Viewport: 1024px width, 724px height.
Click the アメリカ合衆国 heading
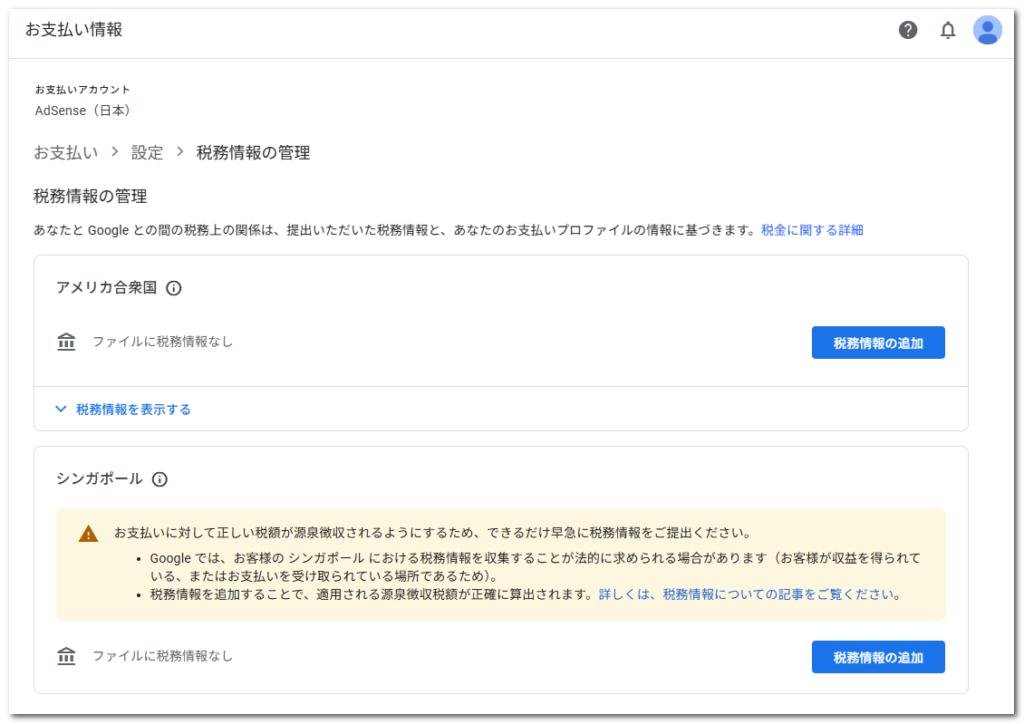[106, 288]
